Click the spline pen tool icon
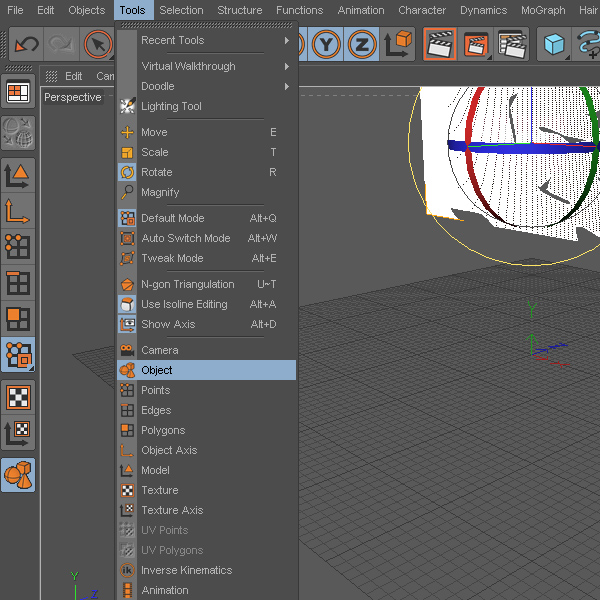This screenshot has width=600, height=600. point(587,44)
